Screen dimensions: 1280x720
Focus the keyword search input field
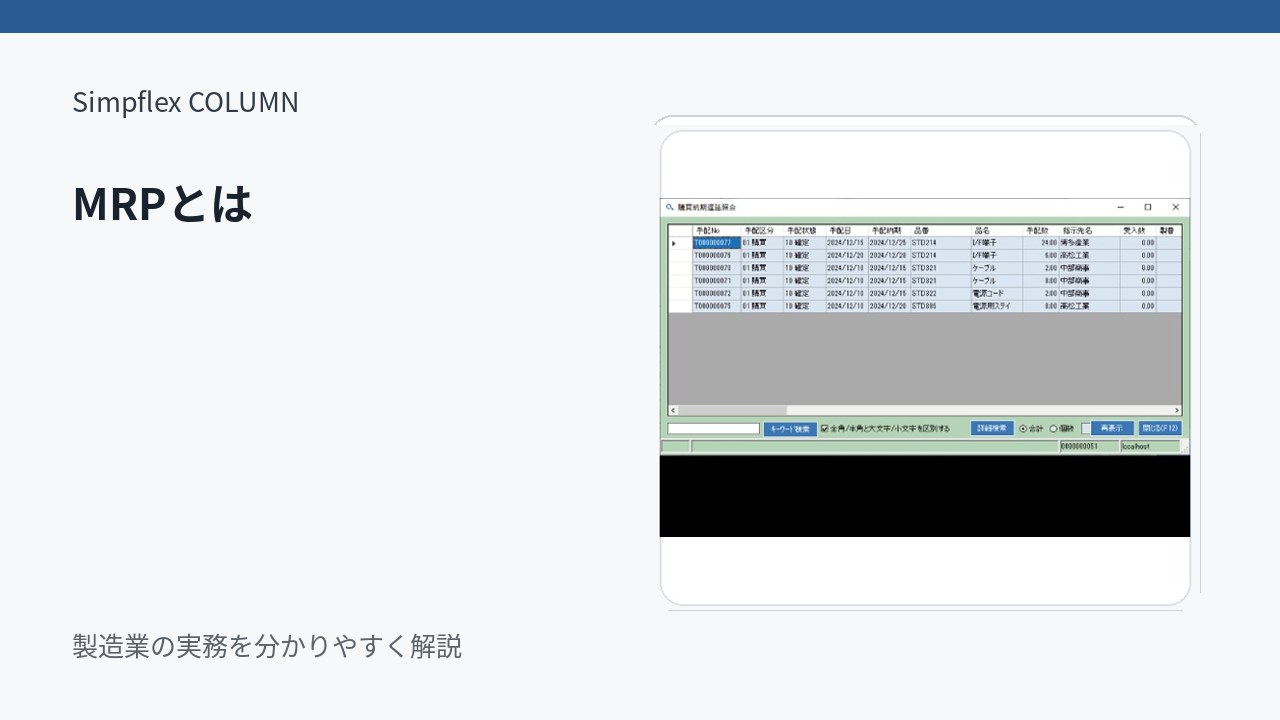pos(714,429)
